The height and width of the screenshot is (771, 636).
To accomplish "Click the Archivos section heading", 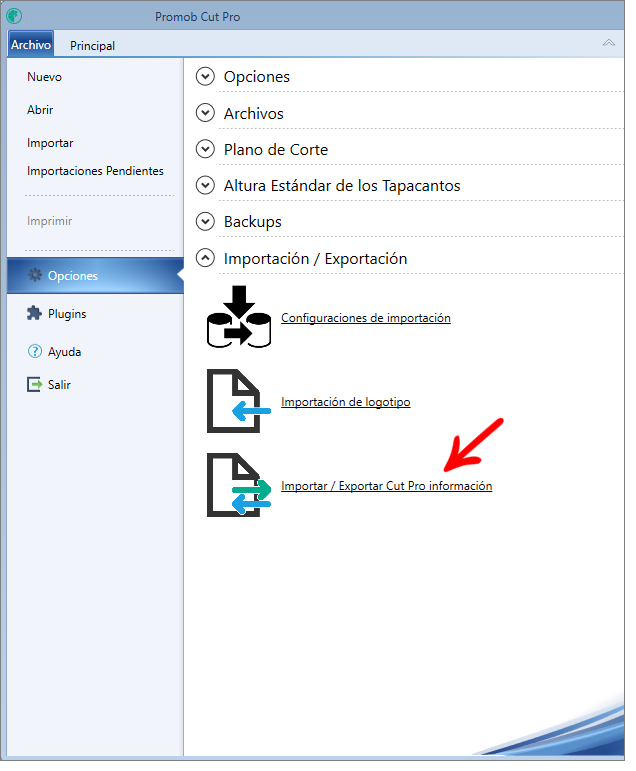I will point(254,114).
